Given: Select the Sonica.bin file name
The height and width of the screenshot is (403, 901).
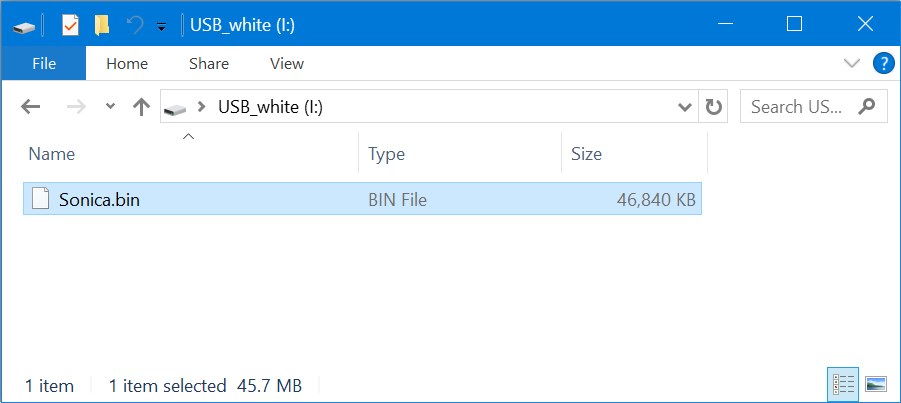Looking at the screenshot, I should pos(99,199).
